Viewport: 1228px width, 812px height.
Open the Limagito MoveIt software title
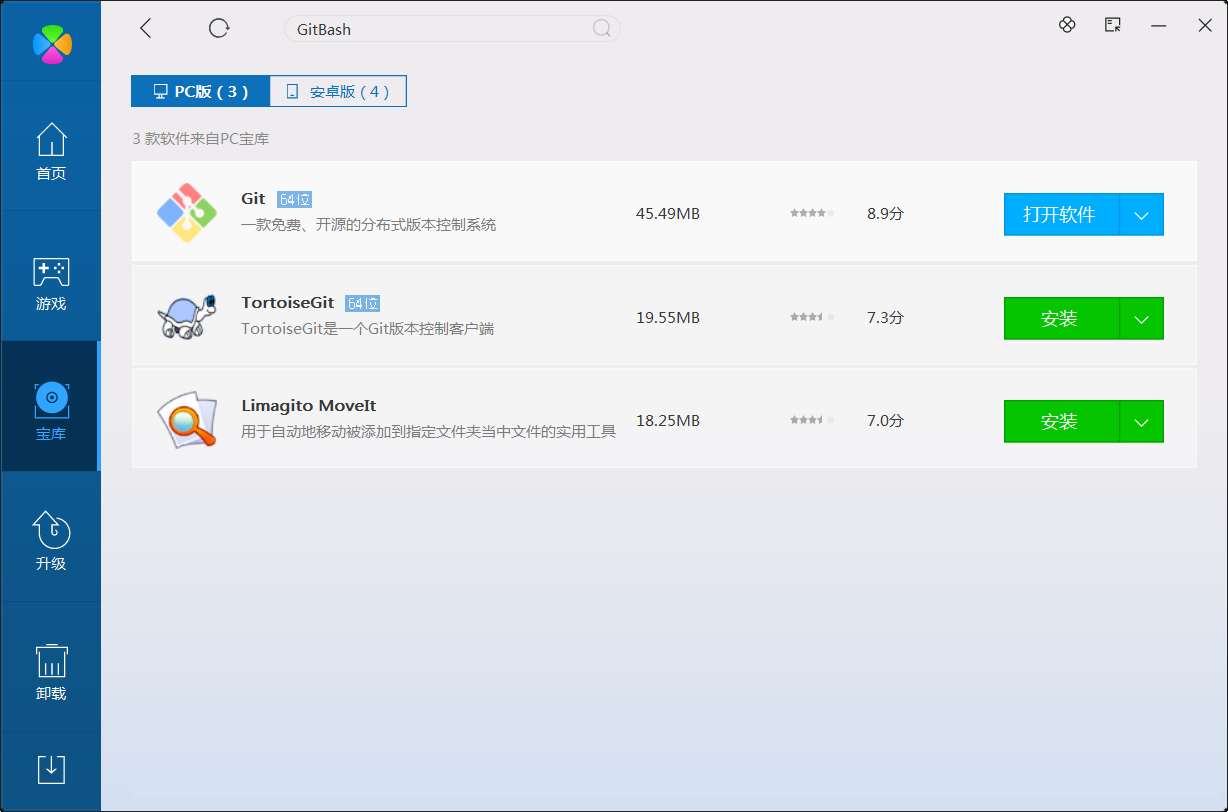pos(308,405)
